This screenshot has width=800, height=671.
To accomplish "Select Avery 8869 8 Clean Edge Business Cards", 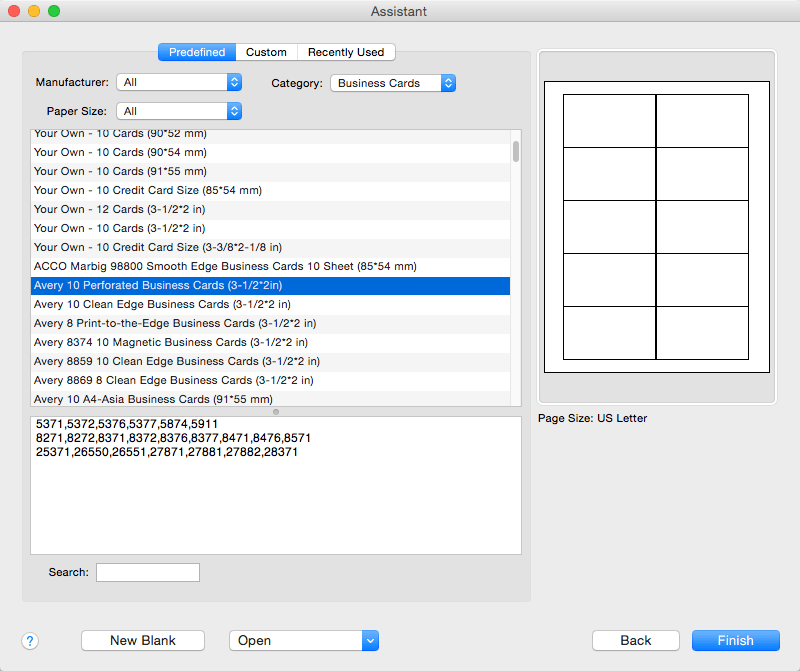I will (270, 380).
